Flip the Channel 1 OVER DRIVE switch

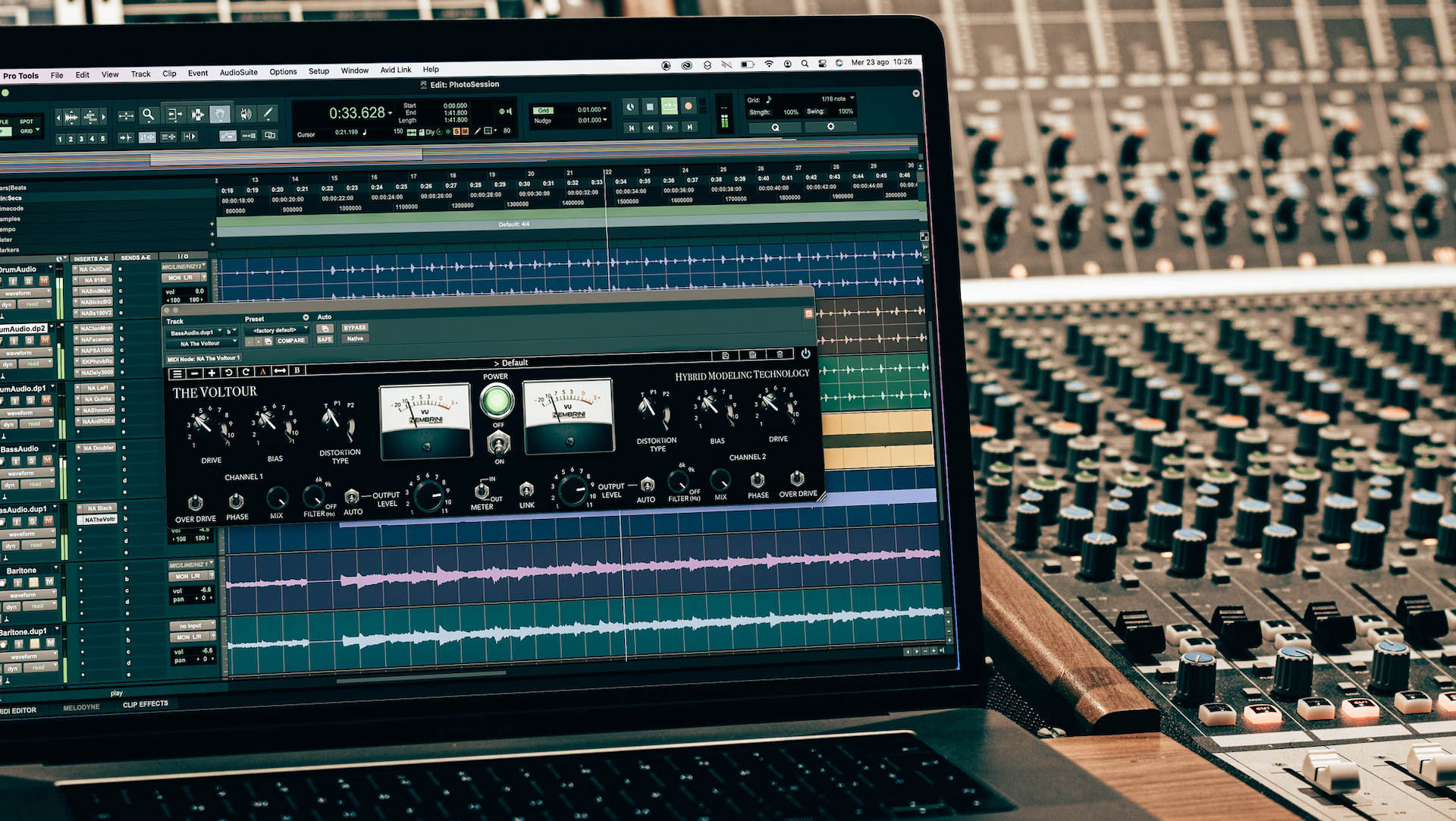pyautogui.click(x=195, y=502)
